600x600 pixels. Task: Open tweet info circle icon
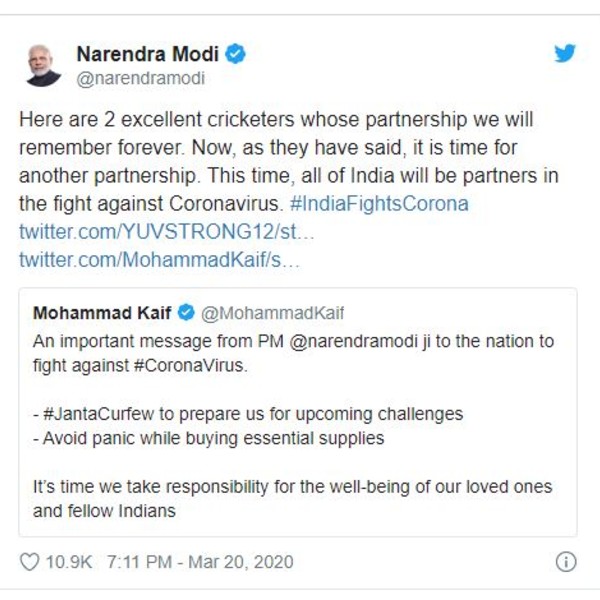[565, 561]
